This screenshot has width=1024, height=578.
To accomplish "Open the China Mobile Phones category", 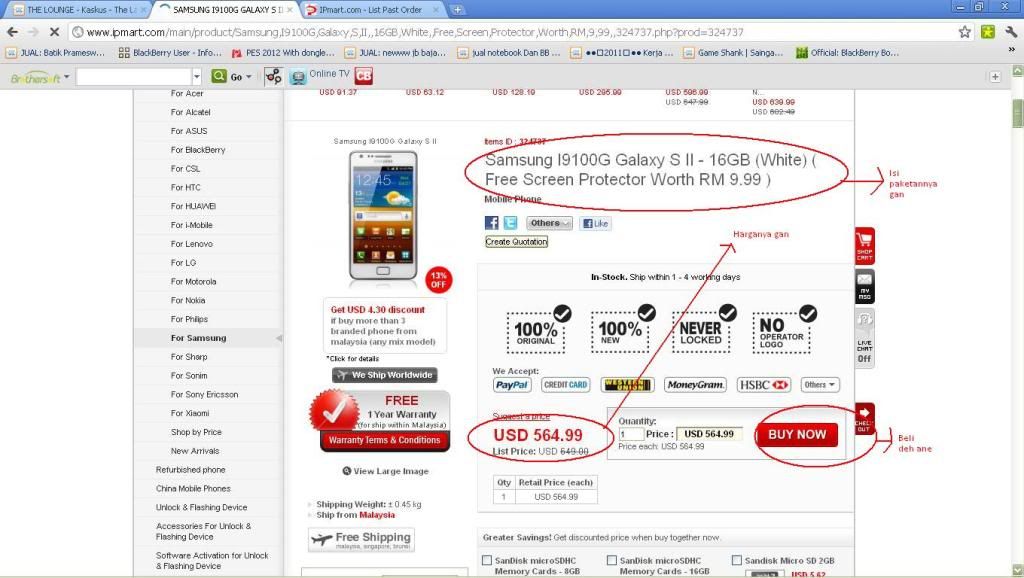I will tap(193, 489).
